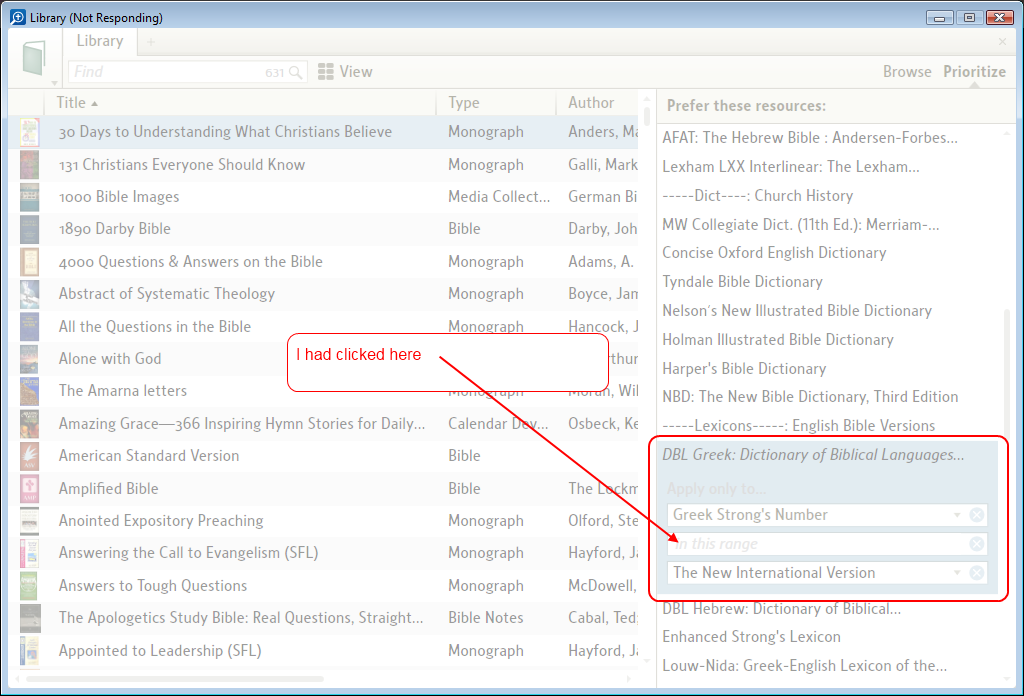
Task: Open dropdown arrow below the Library book icon
Action: coord(55,83)
